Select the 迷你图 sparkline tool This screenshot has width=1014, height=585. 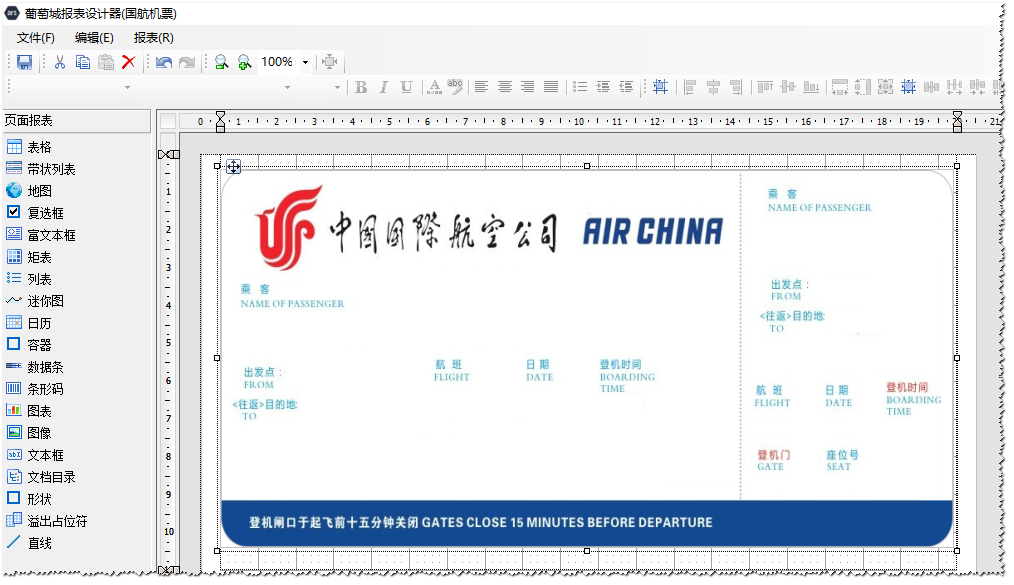pos(45,301)
